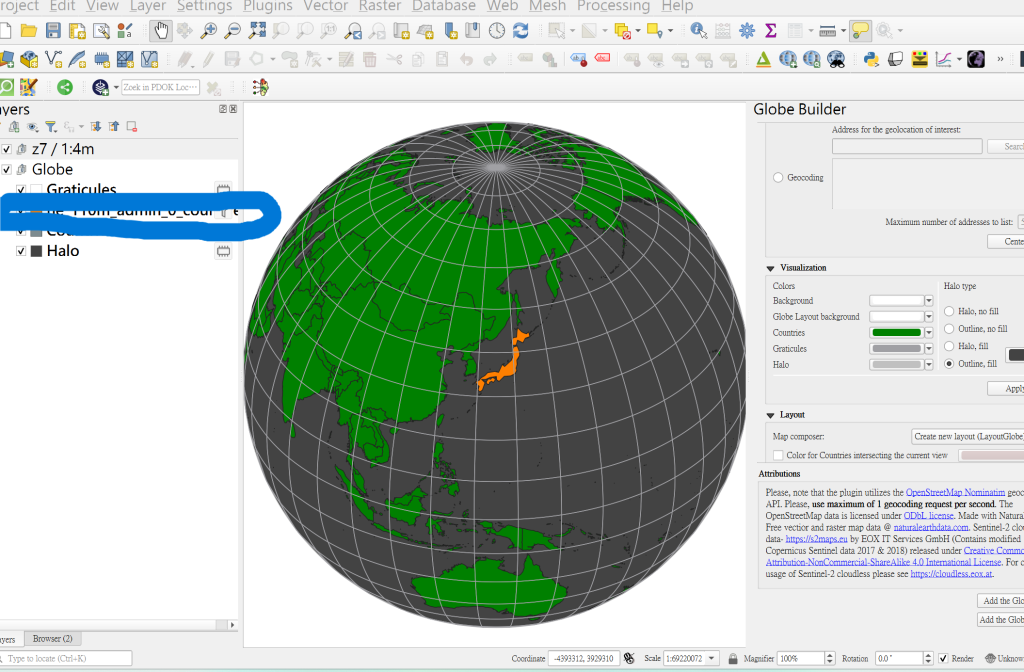
Task: Click the Save Project floppy icon
Action: click(x=53, y=31)
